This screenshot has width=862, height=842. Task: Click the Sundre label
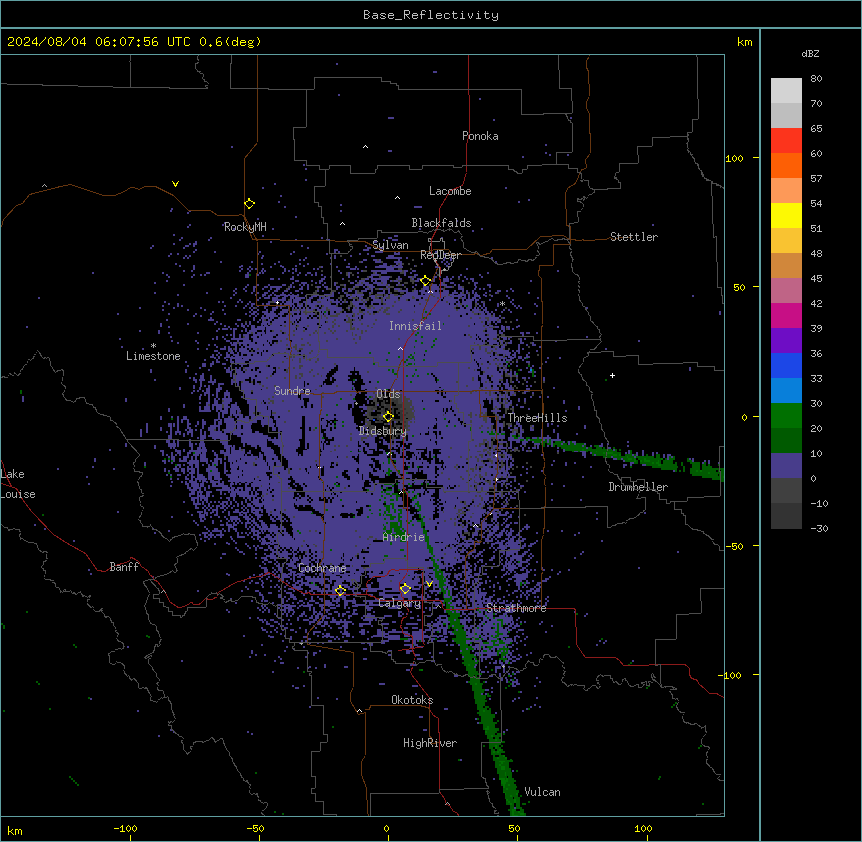pos(292,391)
